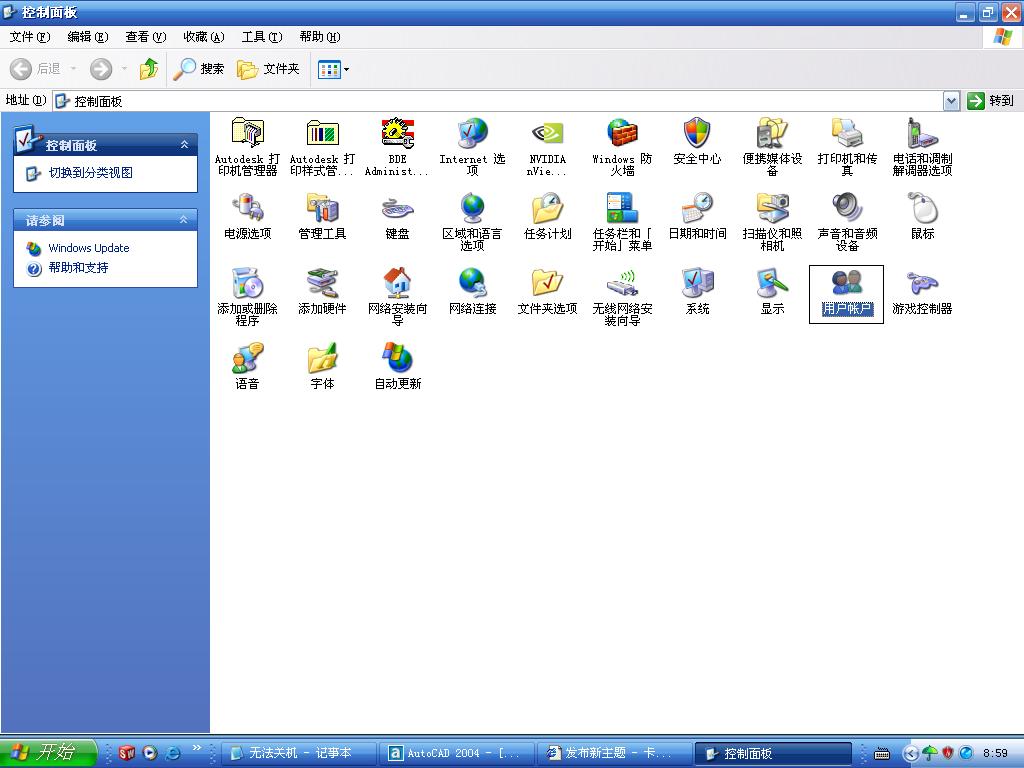Click 系统 icon

pyautogui.click(x=697, y=283)
